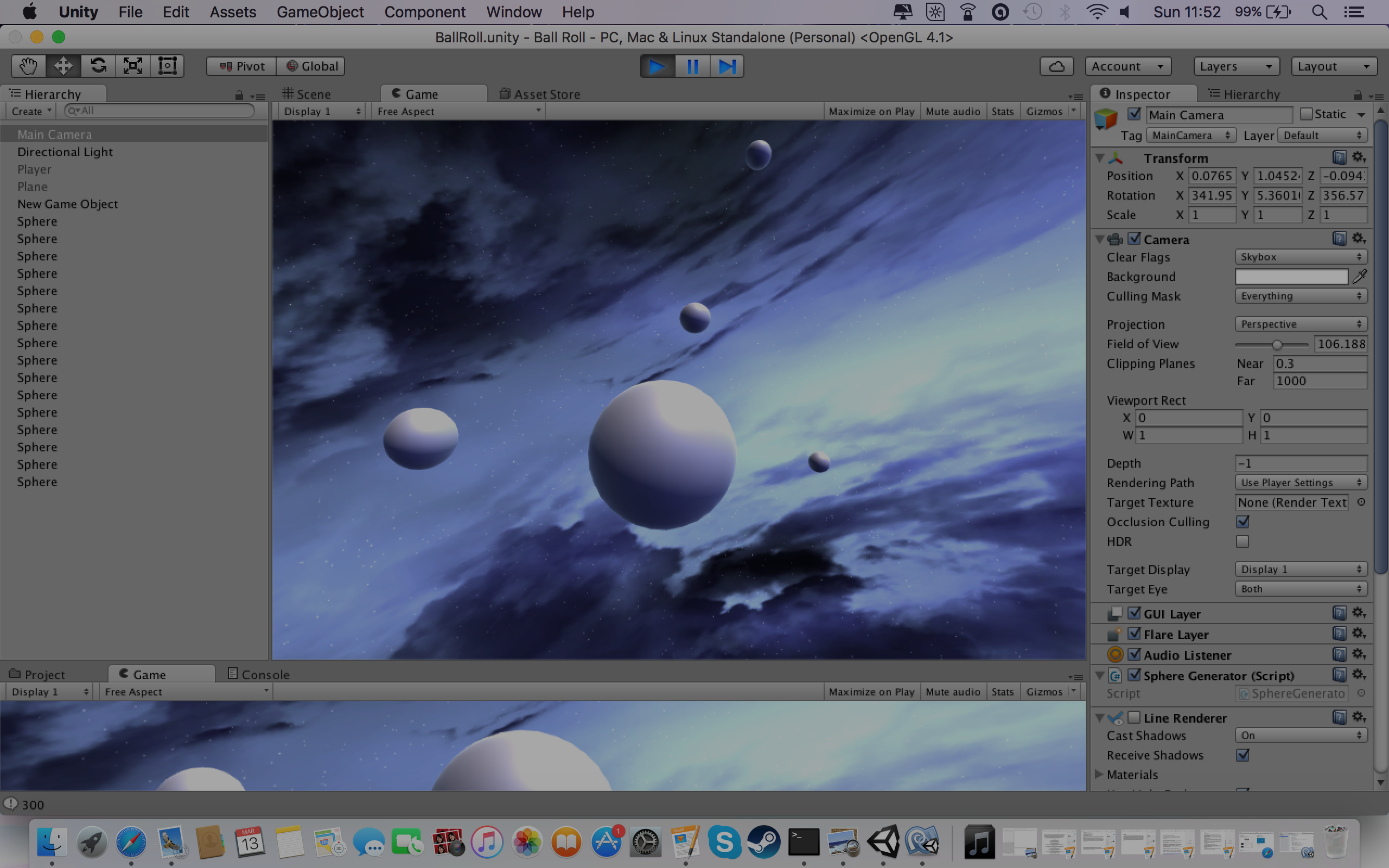Pause the game with pause button

click(x=692, y=66)
